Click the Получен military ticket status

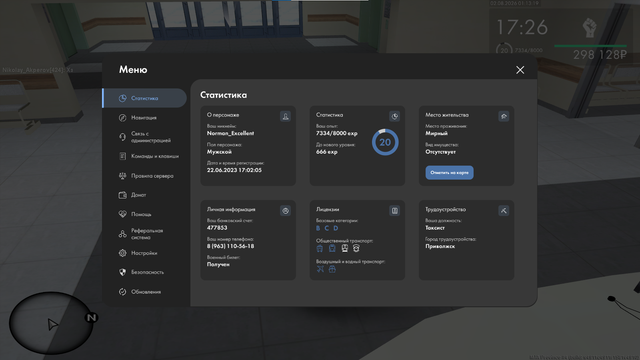click(x=218, y=264)
